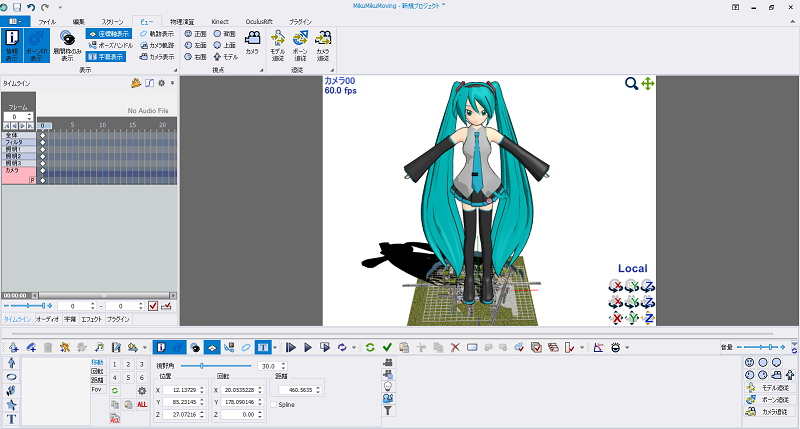Screen dimensions: 800x429
Task: Open the Kinect ribbon tab
Action: (220, 22)
